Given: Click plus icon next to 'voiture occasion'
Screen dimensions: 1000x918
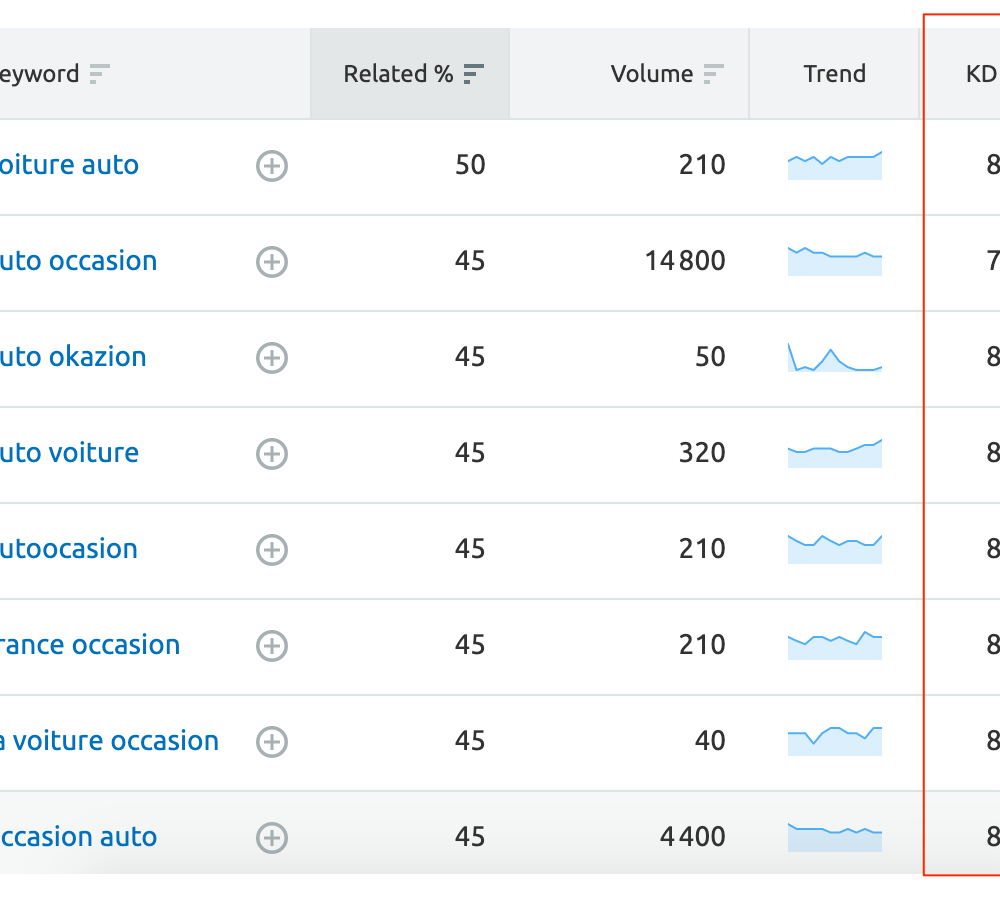Looking at the screenshot, I should click(272, 742).
